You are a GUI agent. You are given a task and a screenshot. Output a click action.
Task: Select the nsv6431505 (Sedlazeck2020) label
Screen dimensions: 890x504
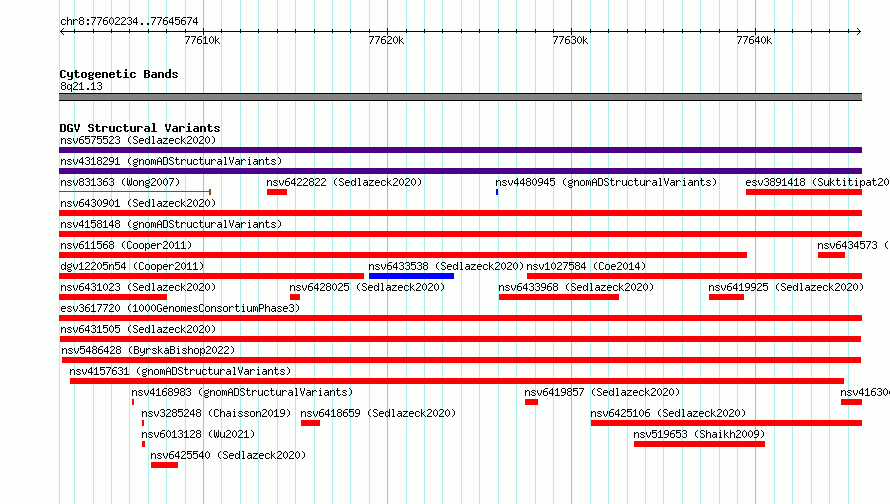pos(138,329)
